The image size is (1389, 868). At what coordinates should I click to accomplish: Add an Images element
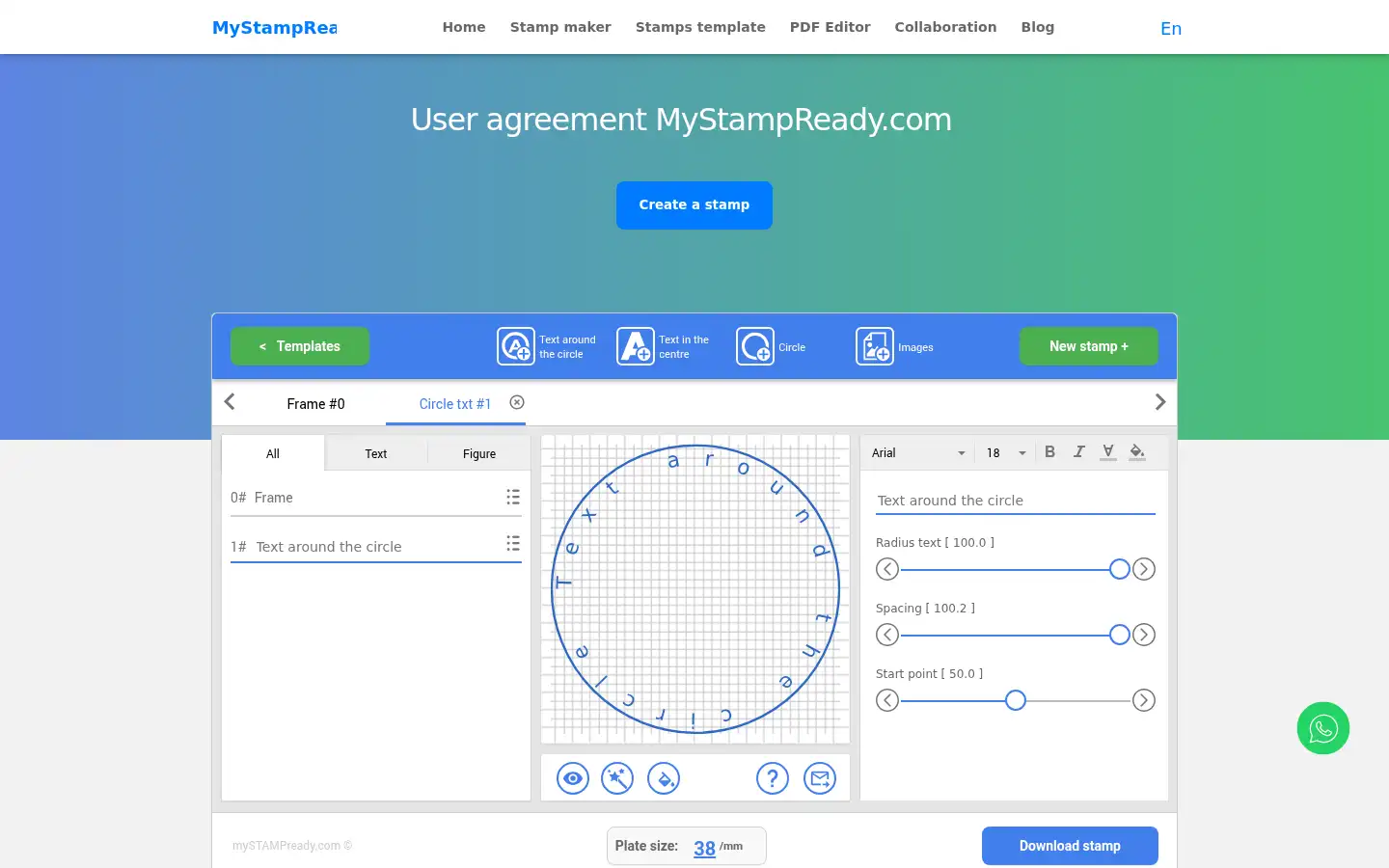tap(894, 346)
